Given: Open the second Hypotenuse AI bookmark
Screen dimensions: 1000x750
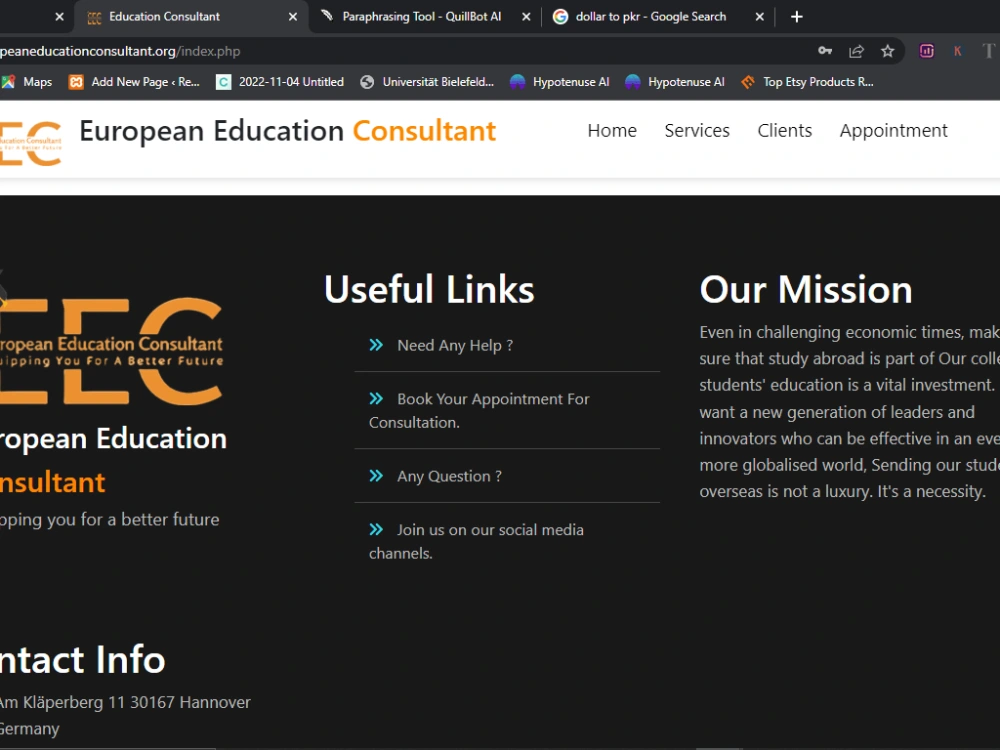Looking at the screenshot, I should click(x=675, y=82).
